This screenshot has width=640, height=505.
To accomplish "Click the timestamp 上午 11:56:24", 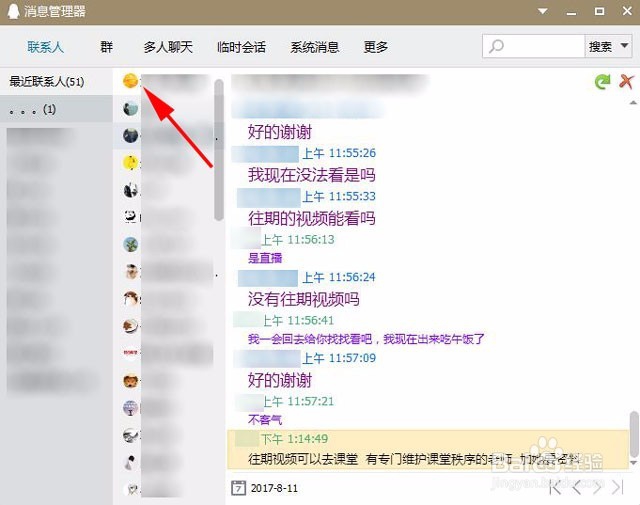I will (339, 278).
